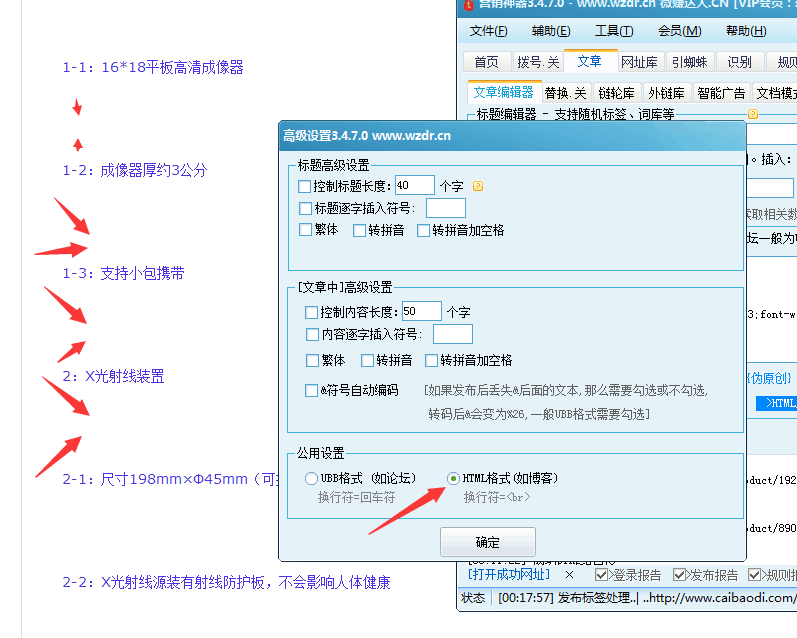Click the 控制内容长度 number field
This screenshot has height=638, width=797.
[421, 312]
